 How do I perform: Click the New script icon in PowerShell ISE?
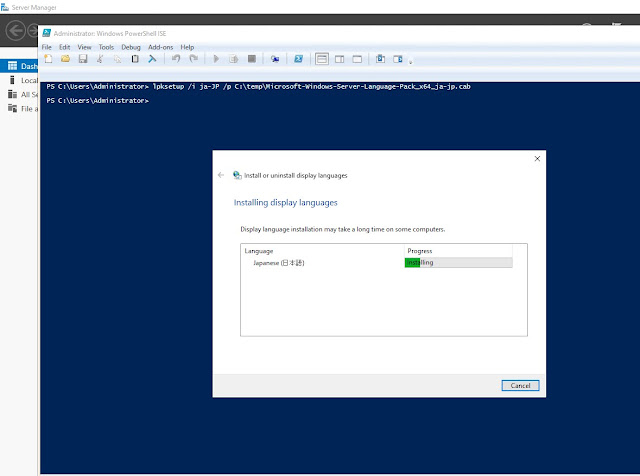click(48, 59)
